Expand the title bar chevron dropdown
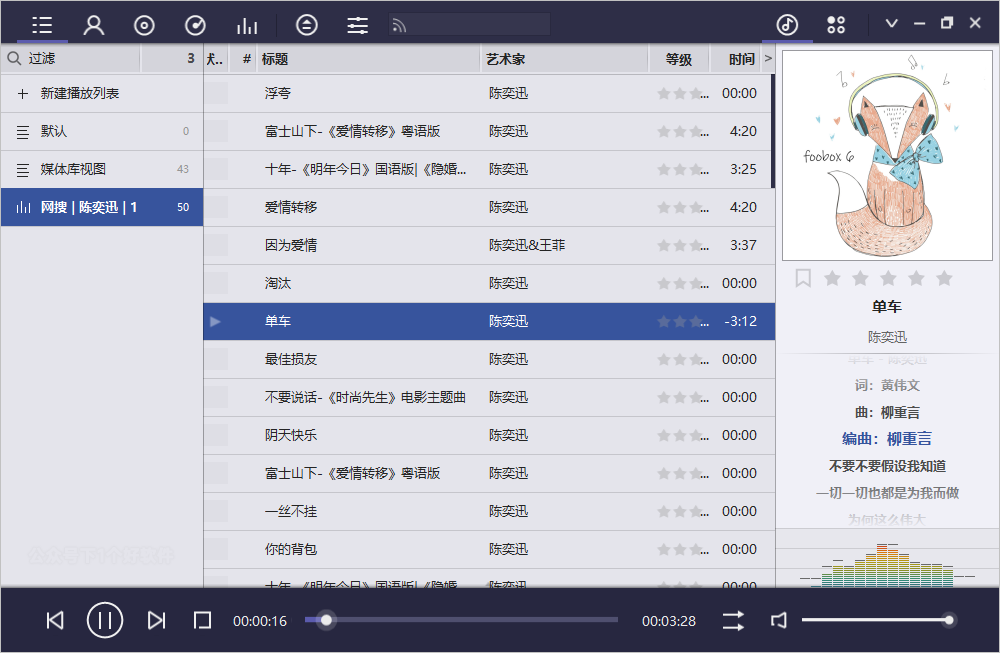 (x=891, y=22)
